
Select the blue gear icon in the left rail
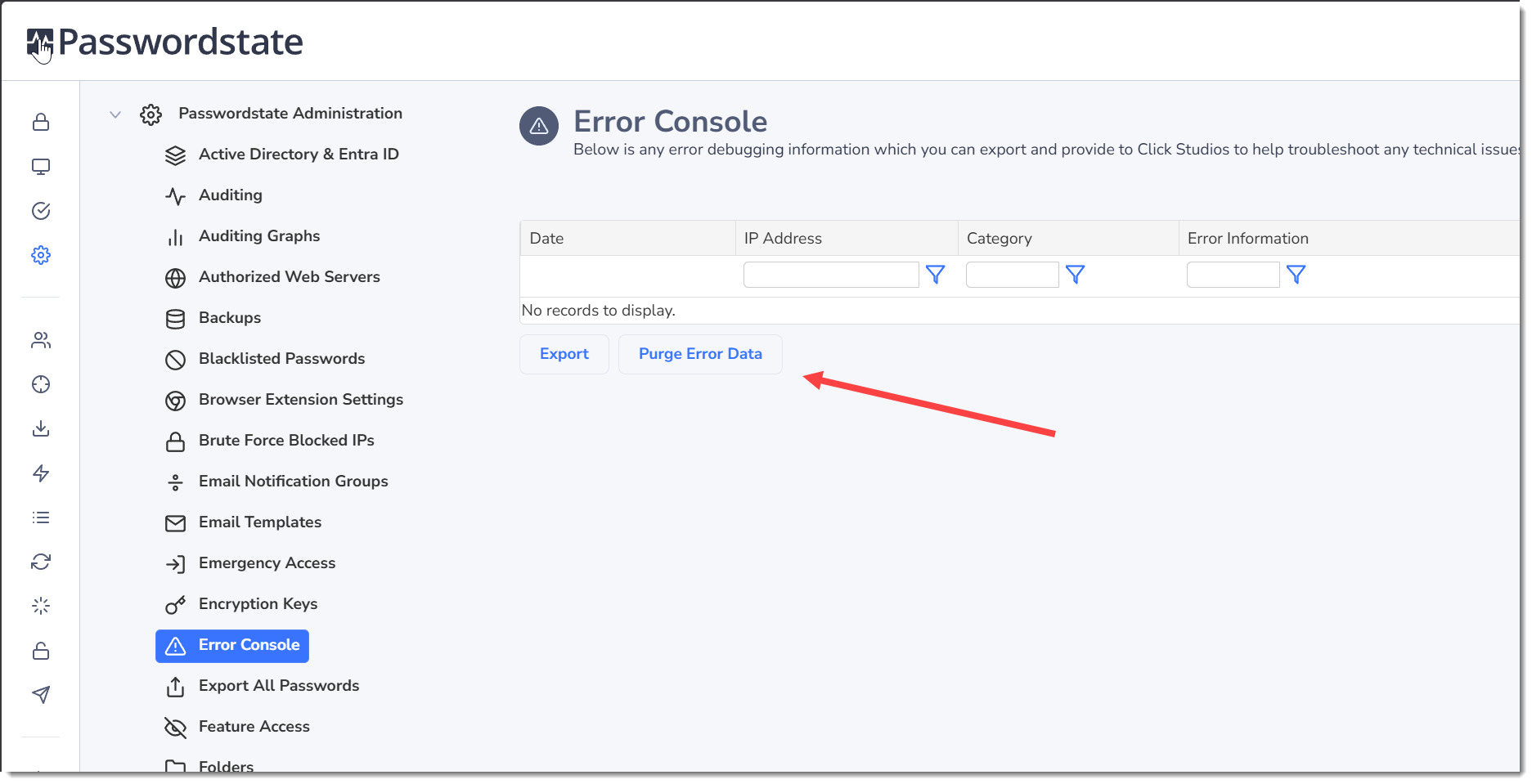[x=41, y=255]
